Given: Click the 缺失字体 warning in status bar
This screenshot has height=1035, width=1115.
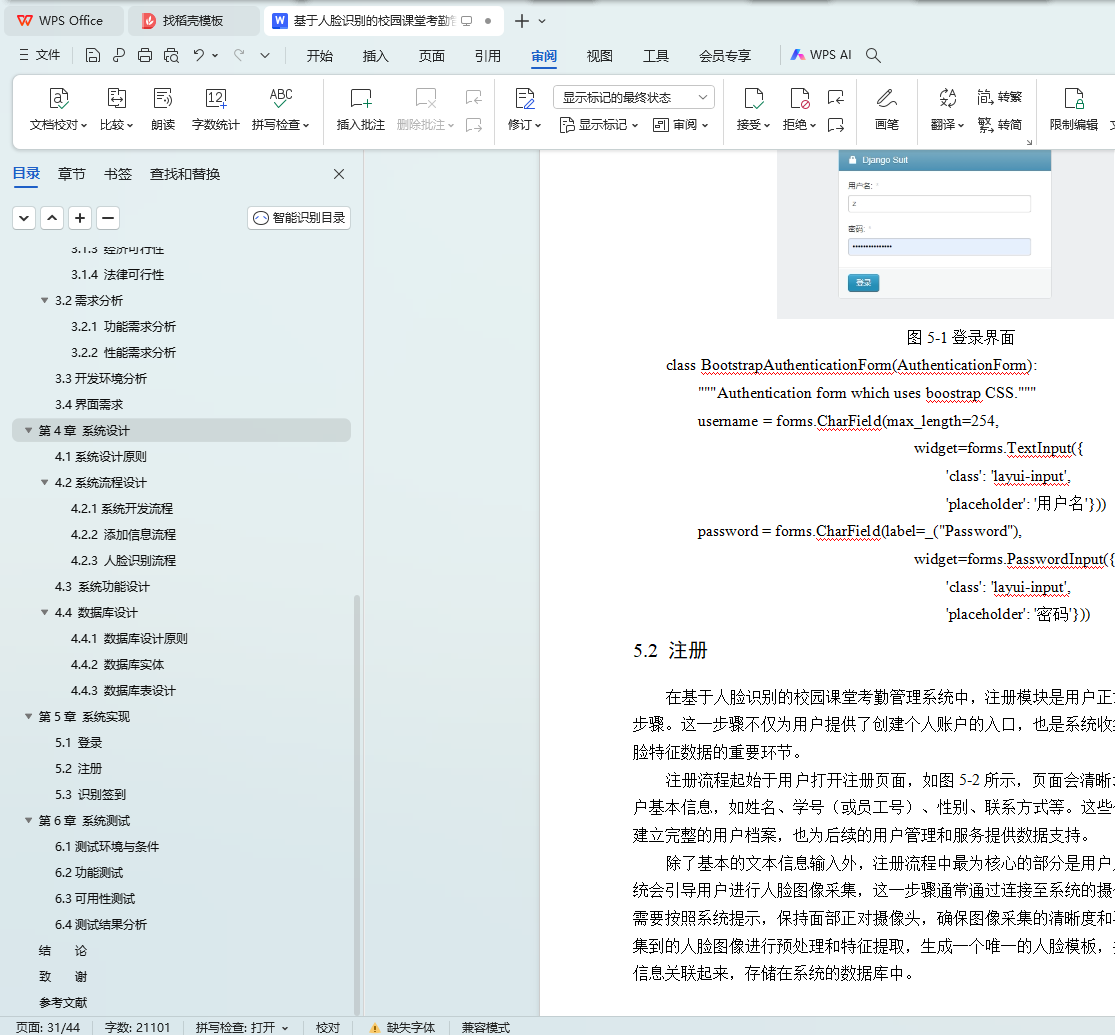Looking at the screenshot, I should [x=402, y=1027].
